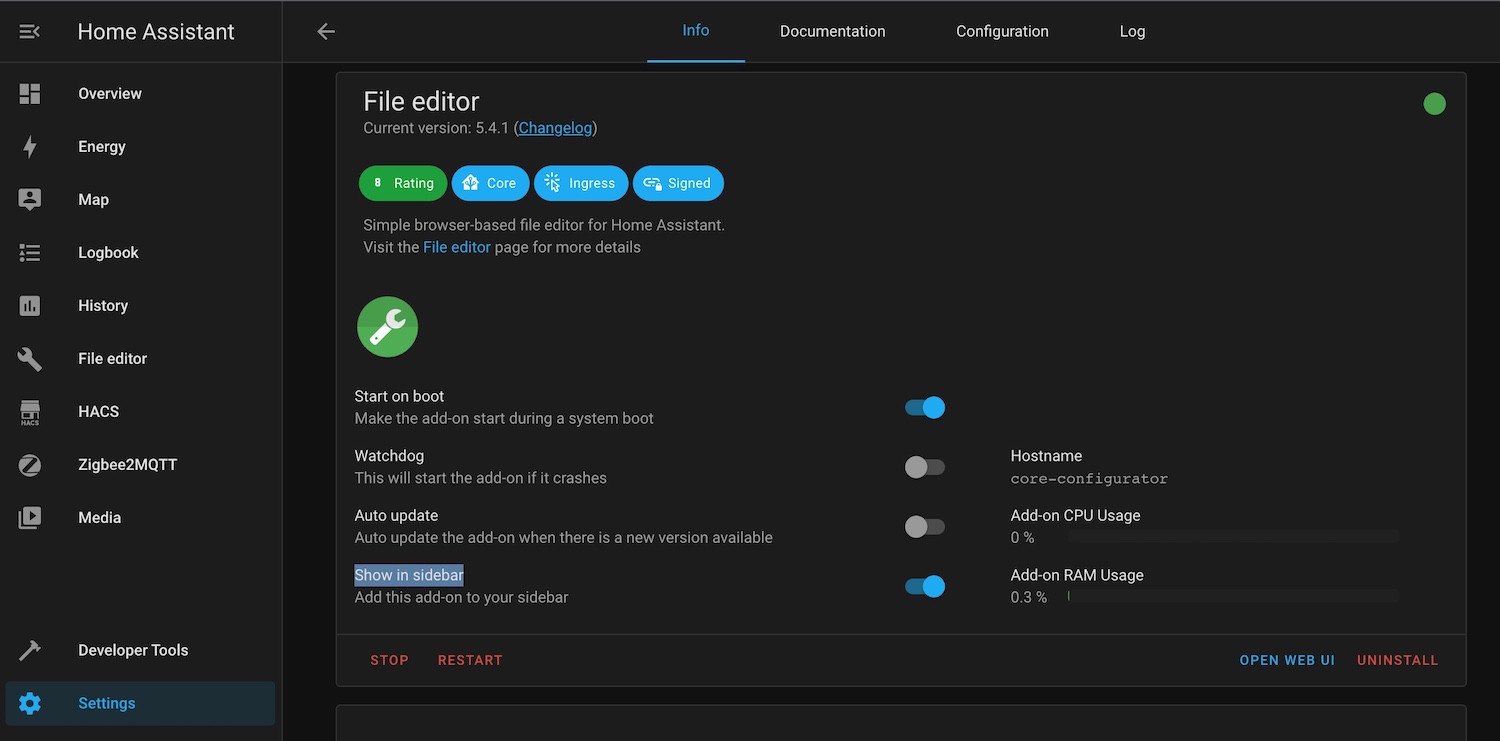The image size is (1500, 741).
Task: Open the Map panel
Action: (x=93, y=199)
